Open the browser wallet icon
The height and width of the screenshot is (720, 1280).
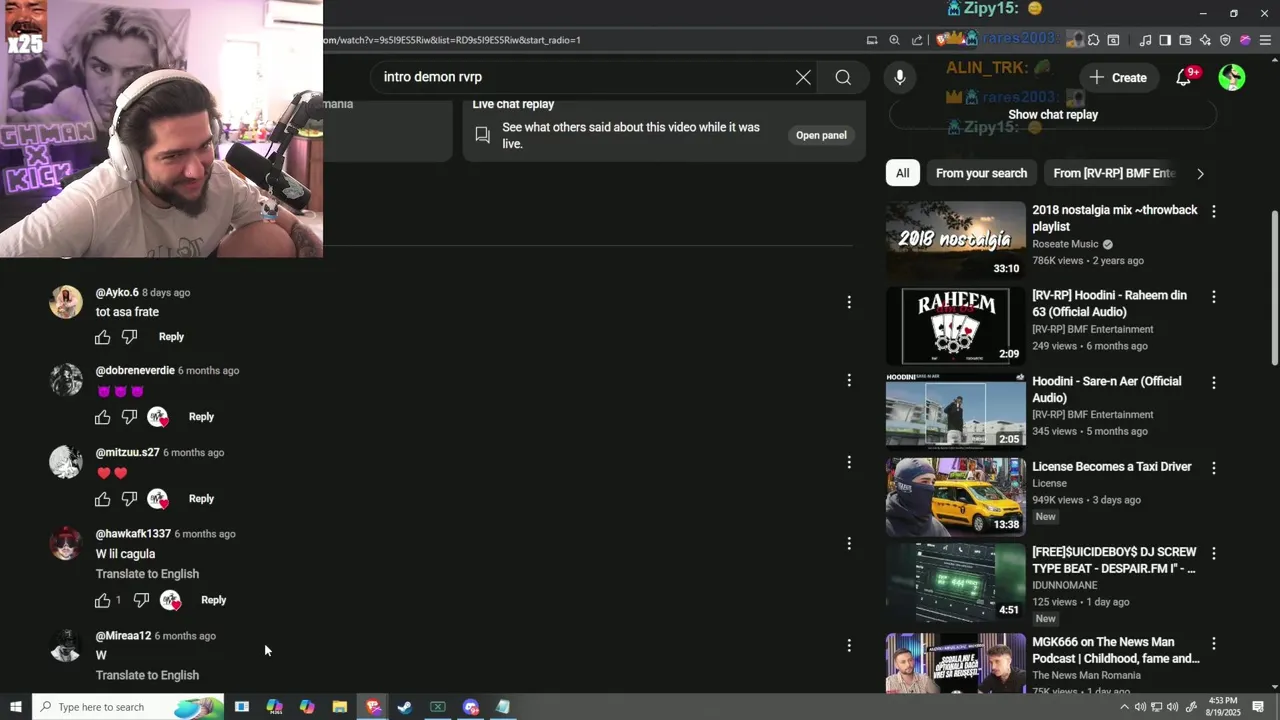click(1185, 40)
